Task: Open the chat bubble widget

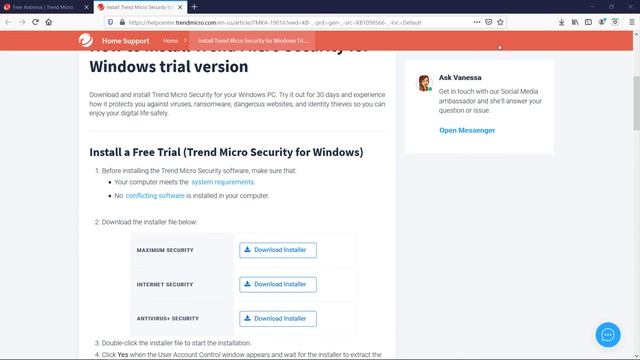Action: [x=608, y=335]
